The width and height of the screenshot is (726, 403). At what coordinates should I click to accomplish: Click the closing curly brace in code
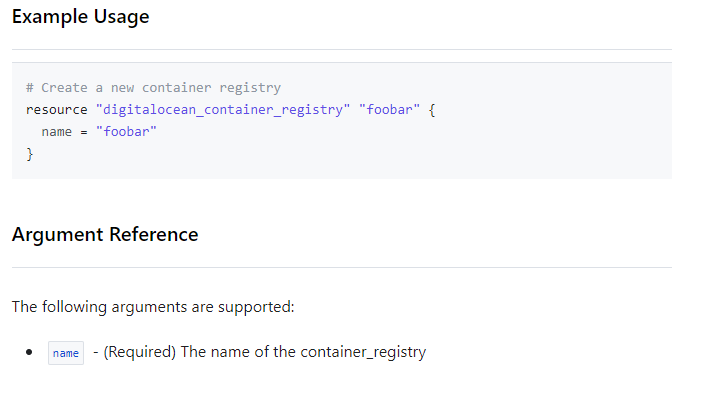point(30,154)
